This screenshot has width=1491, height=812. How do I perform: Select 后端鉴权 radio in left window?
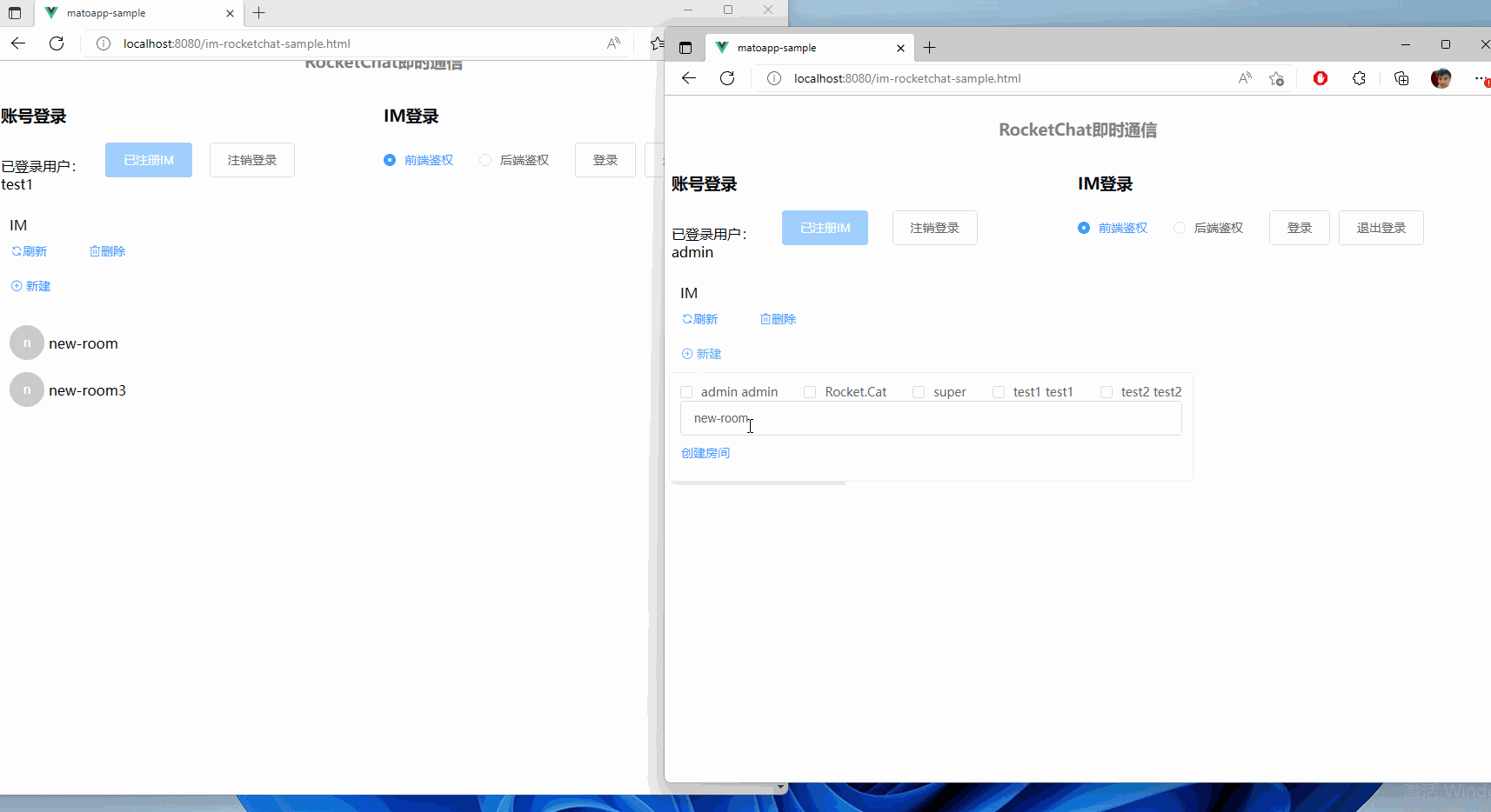[485, 160]
